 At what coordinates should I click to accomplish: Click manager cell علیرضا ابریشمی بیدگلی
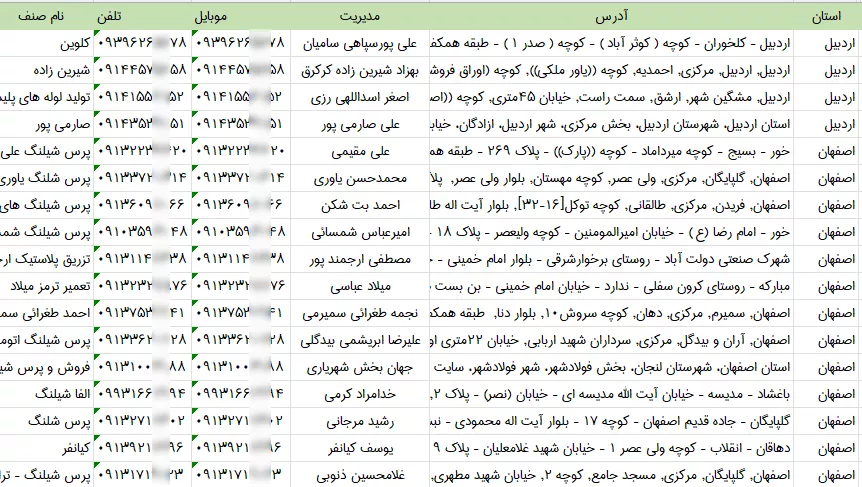pyautogui.click(x=360, y=340)
